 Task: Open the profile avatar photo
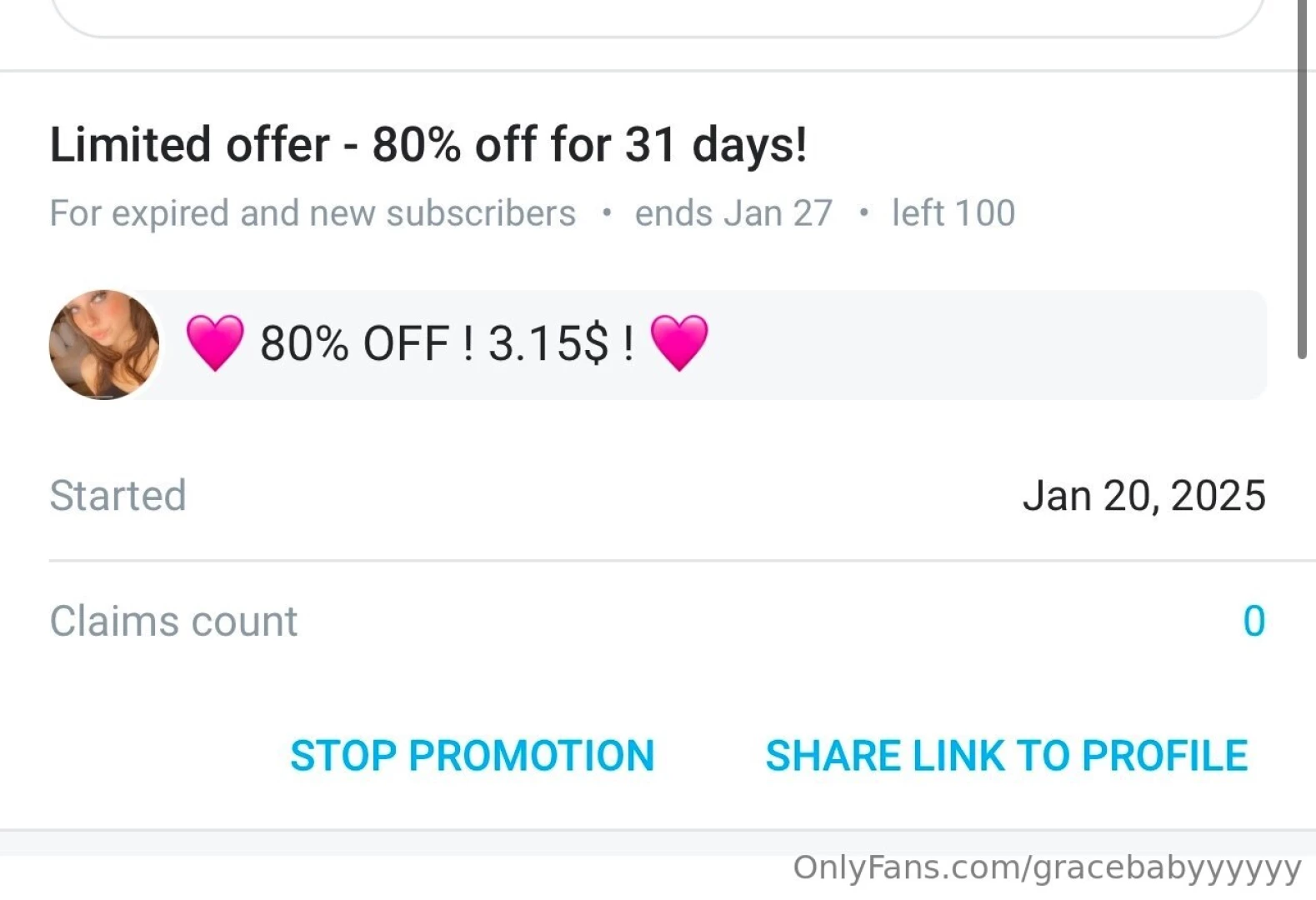pyautogui.click(x=103, y=344)
